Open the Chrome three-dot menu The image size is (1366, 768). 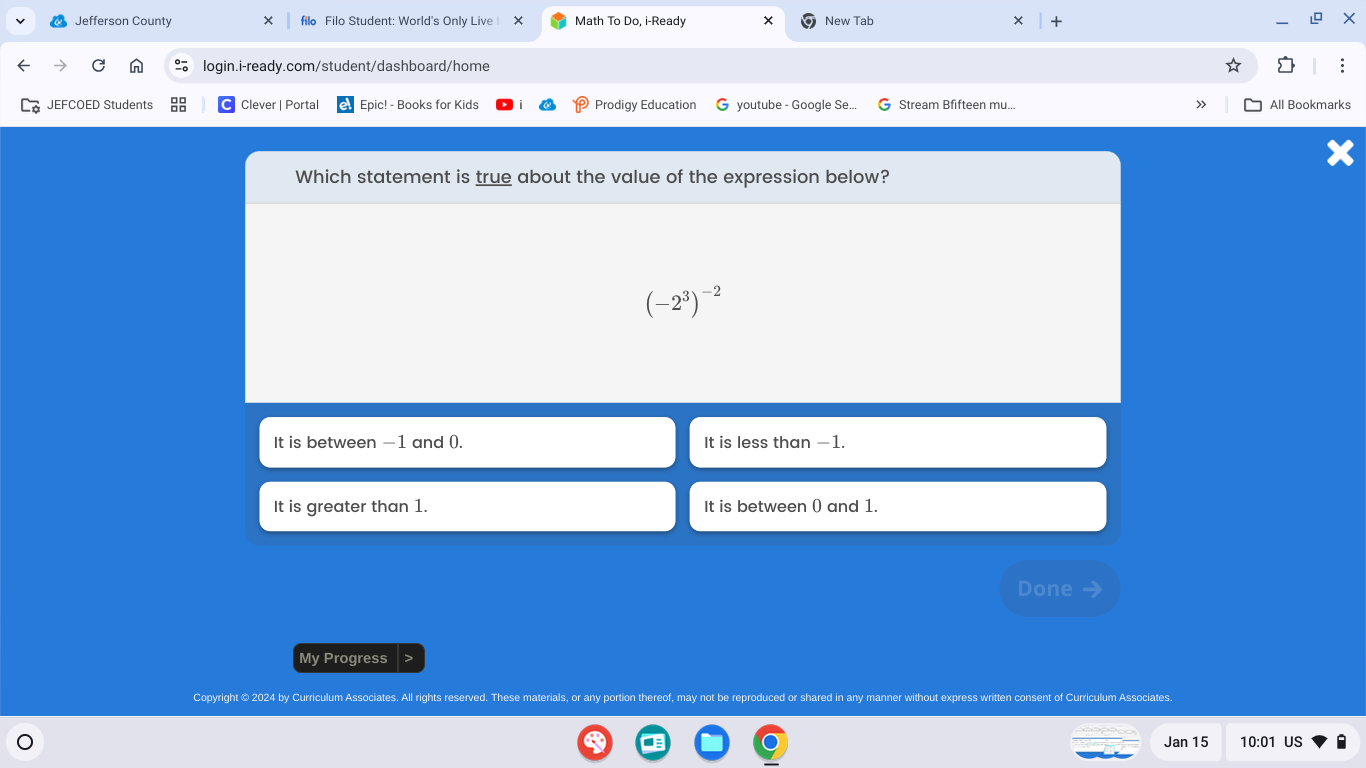(x=1342, y=66)
